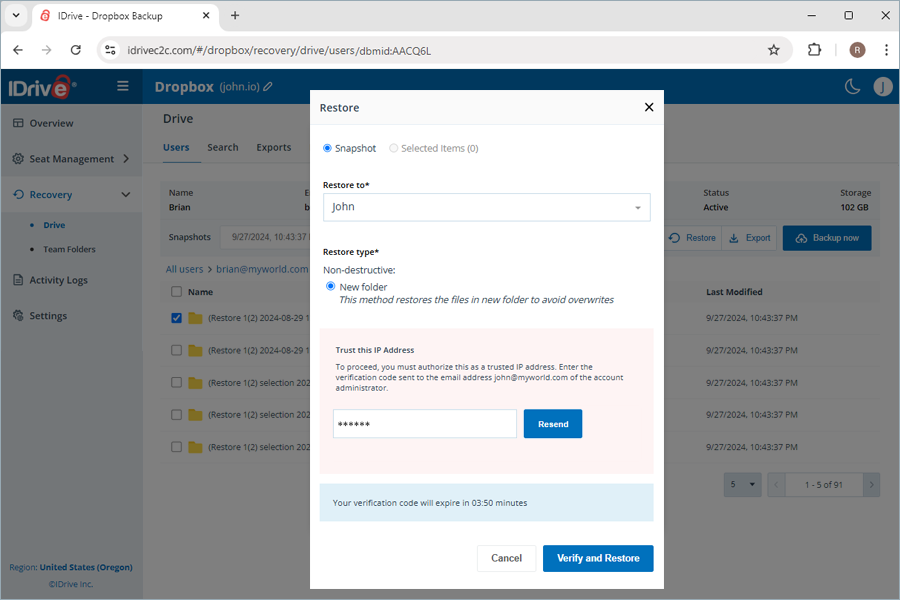Open the tab search dropdown arrow

16,16
